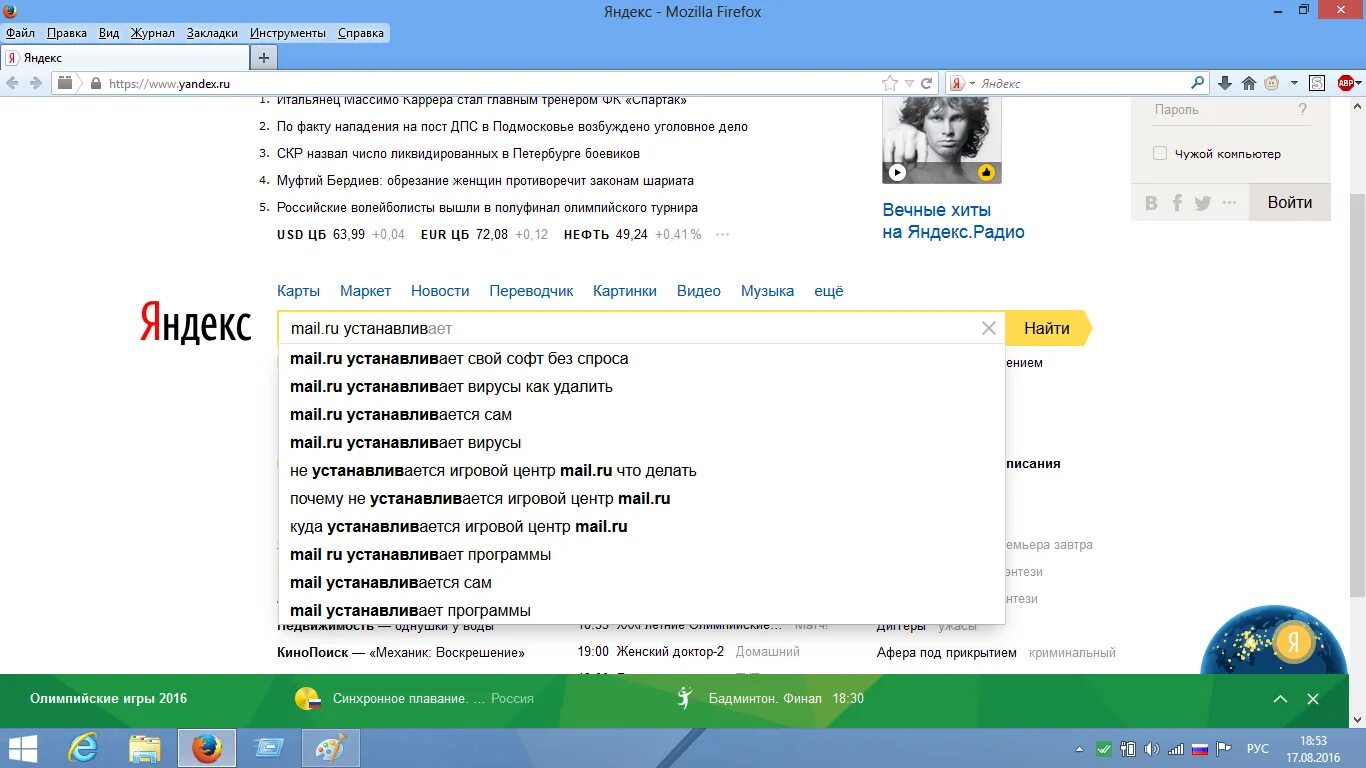Clear the Yandex search field with X
The height and width of the screenshot is (768, 1366).
[989, 328]
